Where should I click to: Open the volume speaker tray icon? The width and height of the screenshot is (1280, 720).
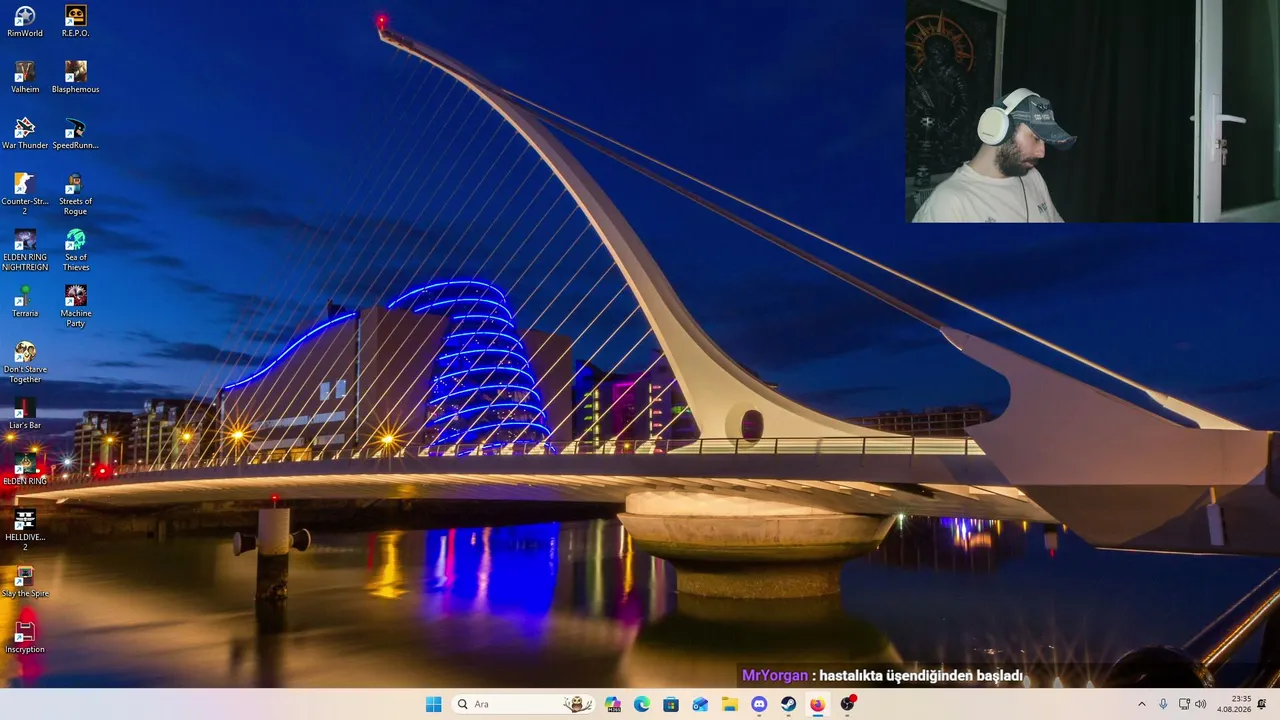coord(1200,704)
